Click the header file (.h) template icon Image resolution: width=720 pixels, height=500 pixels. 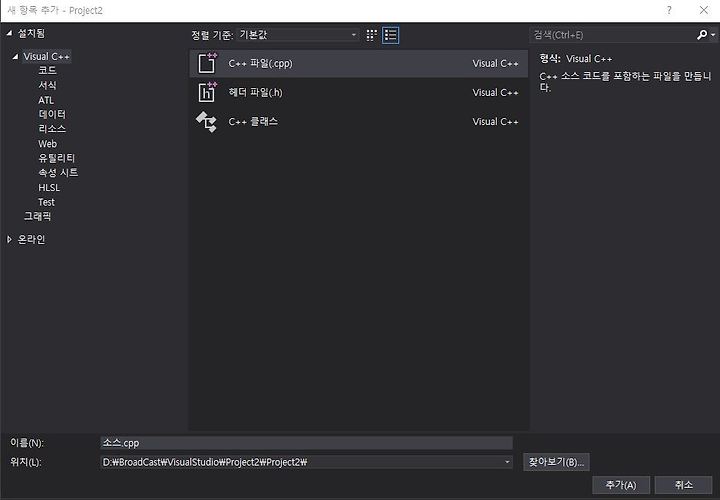click(x=207, y=92)
